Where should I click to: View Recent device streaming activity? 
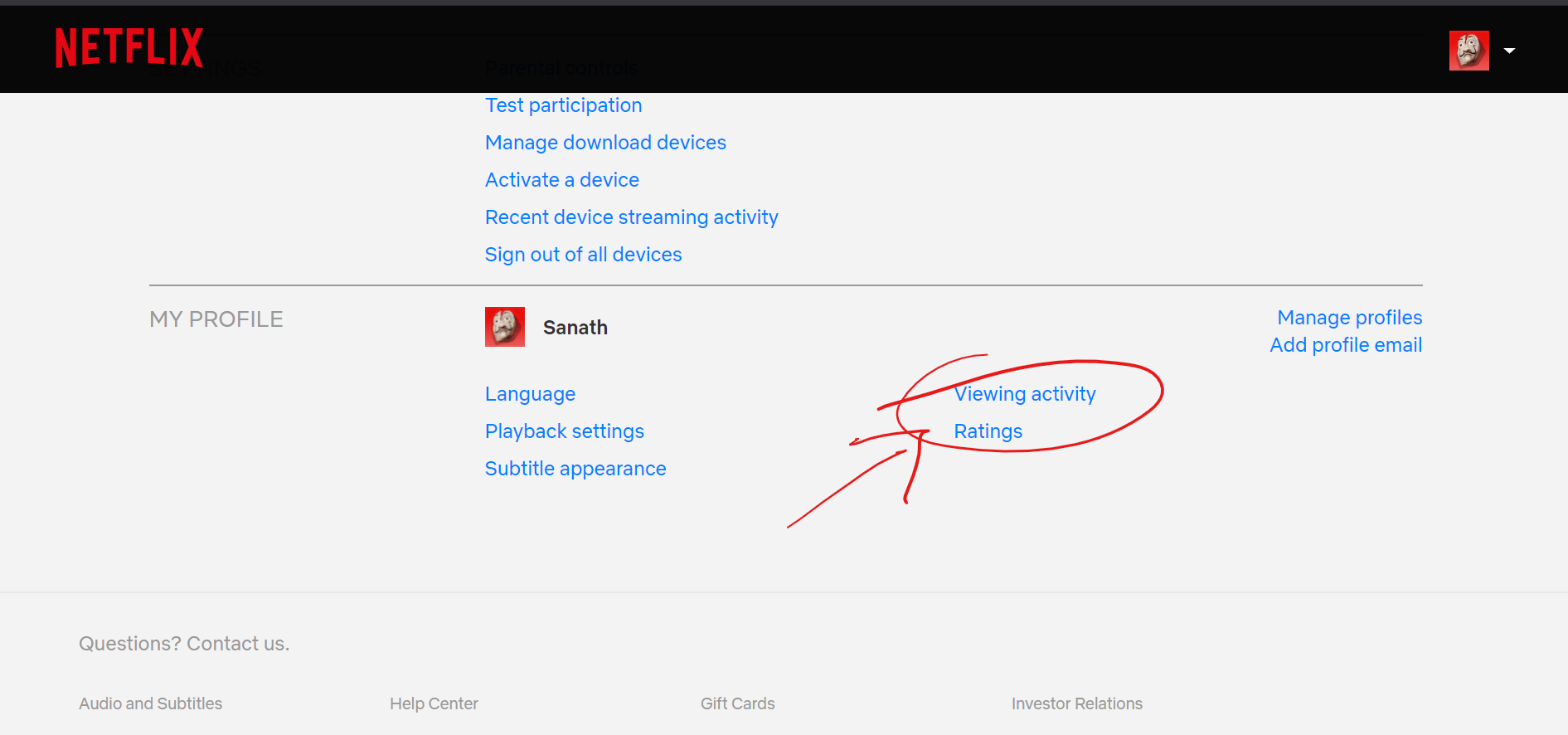pyautogui.click(x=631, y=217)
